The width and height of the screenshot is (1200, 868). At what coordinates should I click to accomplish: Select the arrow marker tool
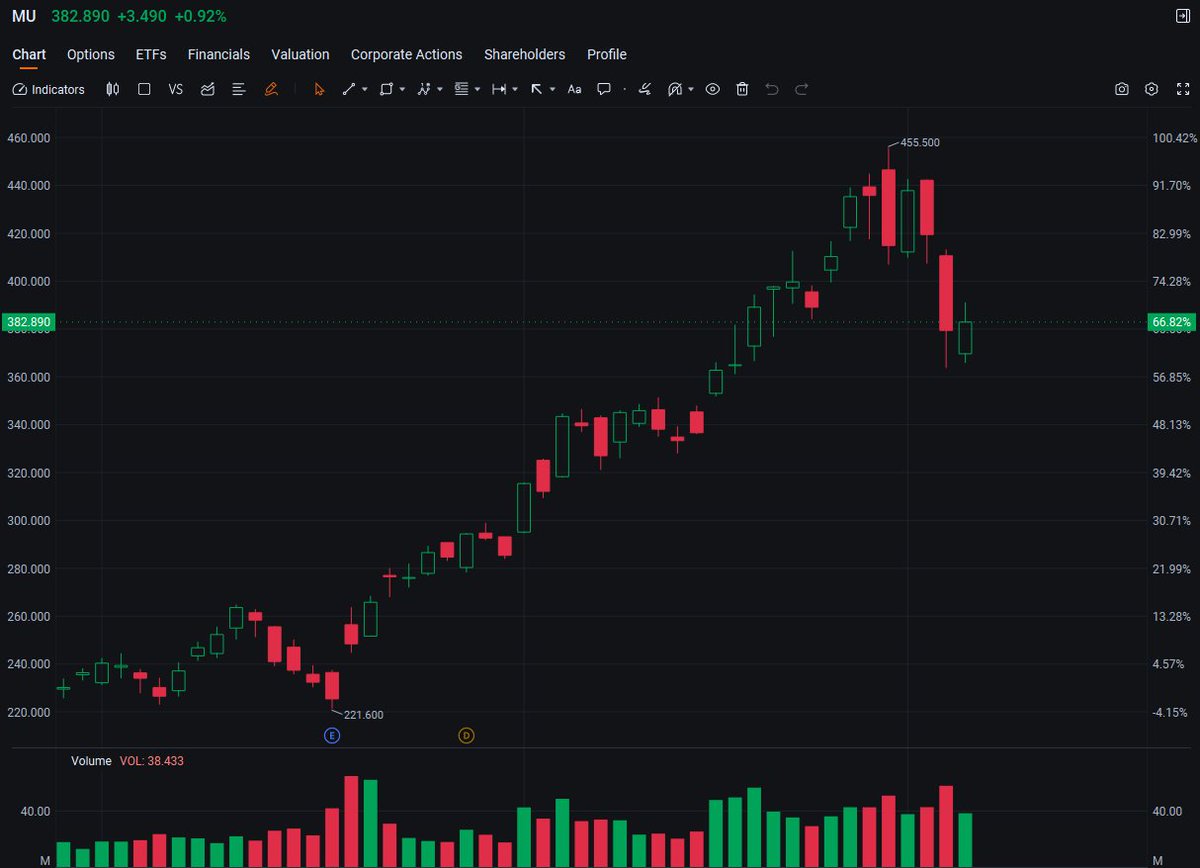[536, 89]
